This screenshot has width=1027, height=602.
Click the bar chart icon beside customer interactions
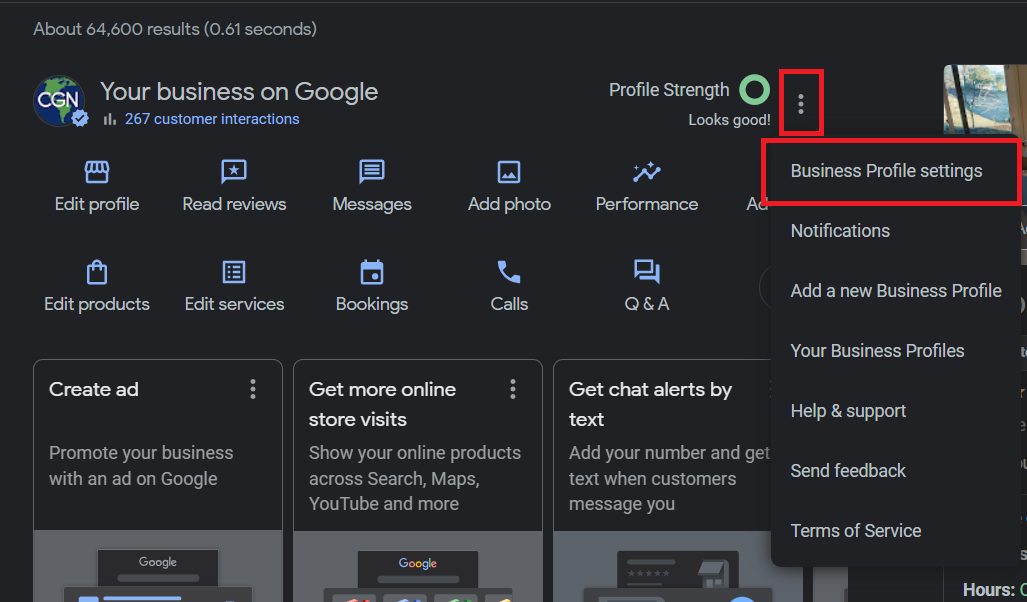tap(110, 119)
